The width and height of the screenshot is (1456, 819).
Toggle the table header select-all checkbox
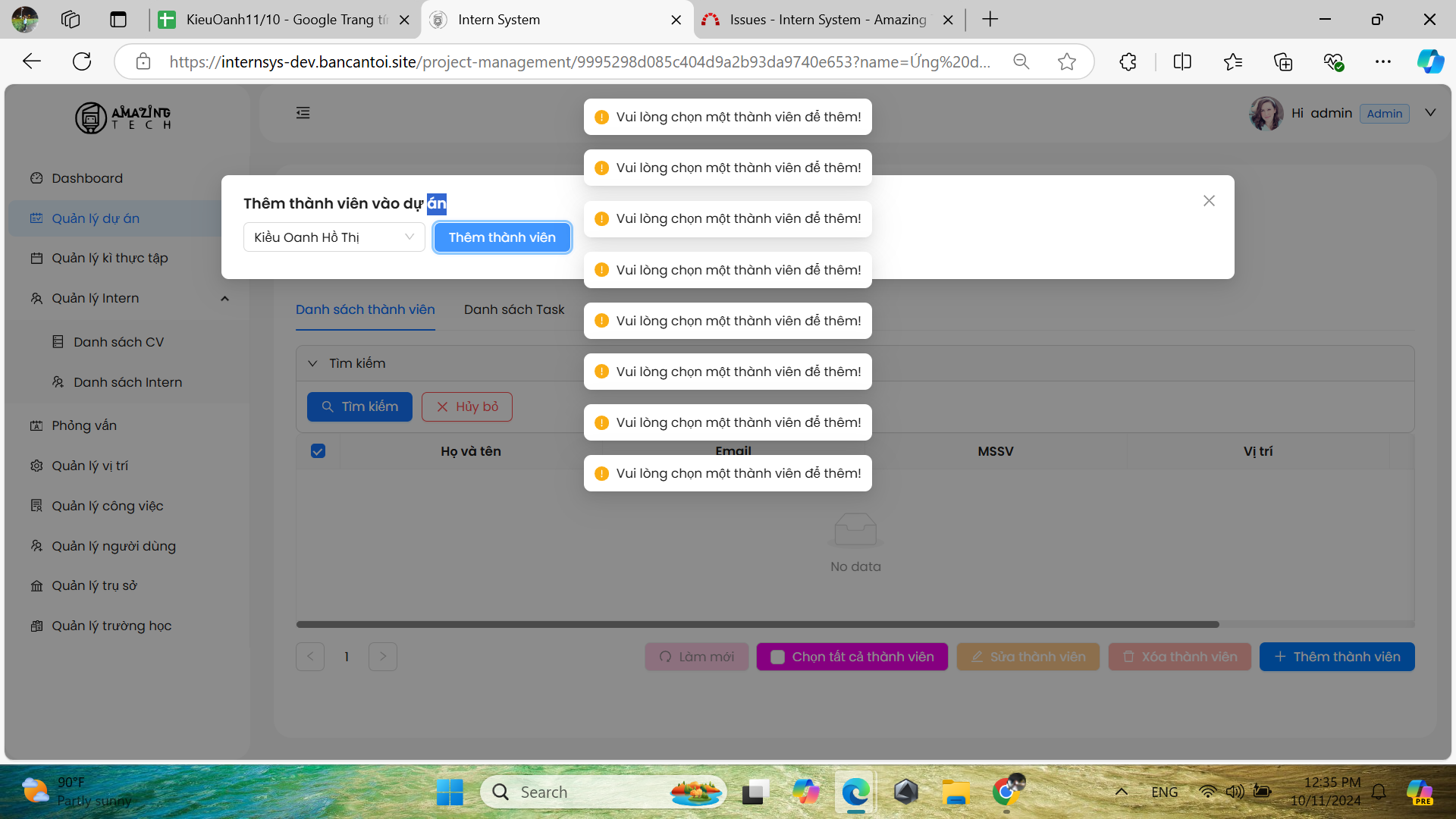point(318,451)
